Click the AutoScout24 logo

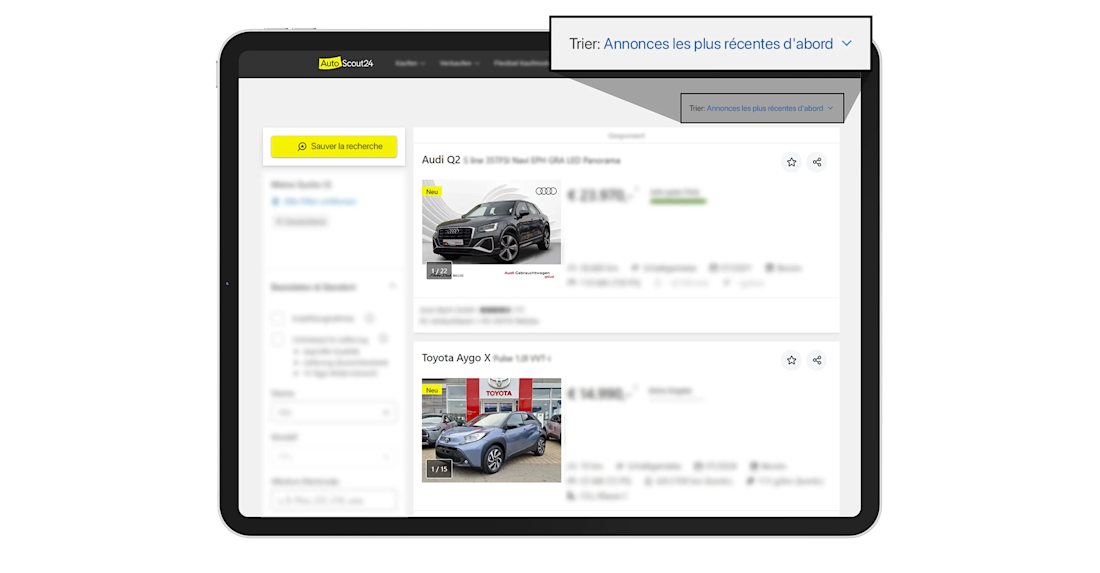click(x=346, y=63)
